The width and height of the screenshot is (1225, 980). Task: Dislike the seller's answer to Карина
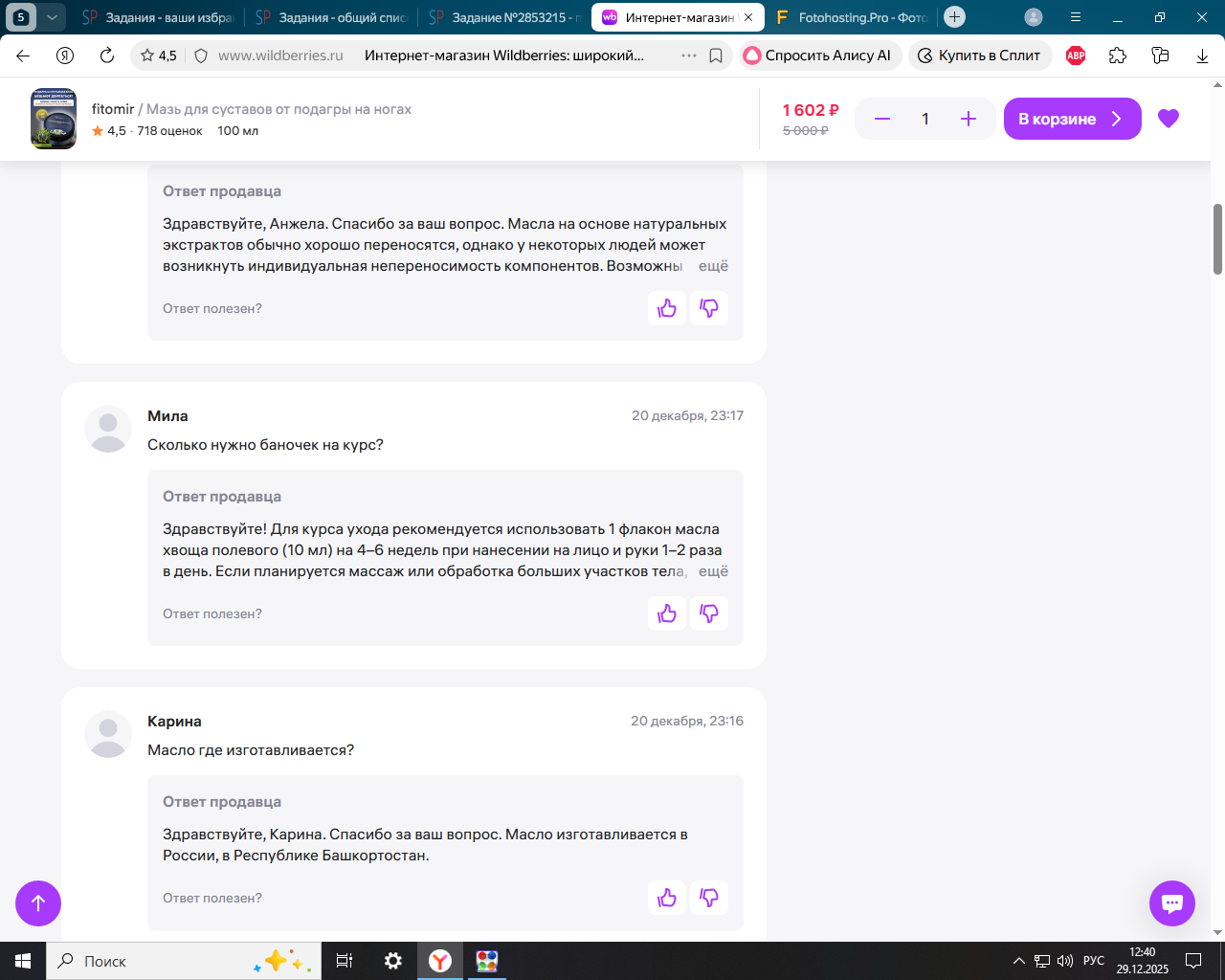point(709,898)
